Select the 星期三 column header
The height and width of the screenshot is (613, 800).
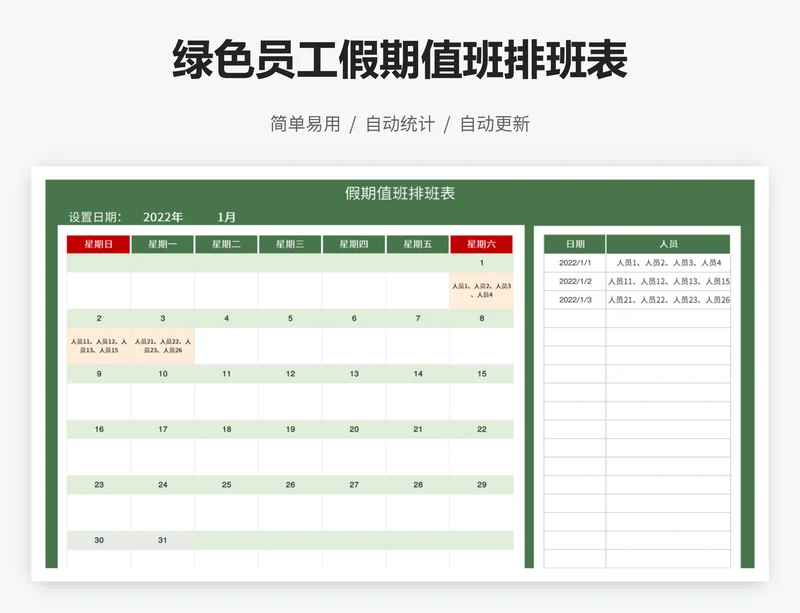(290, 244)
